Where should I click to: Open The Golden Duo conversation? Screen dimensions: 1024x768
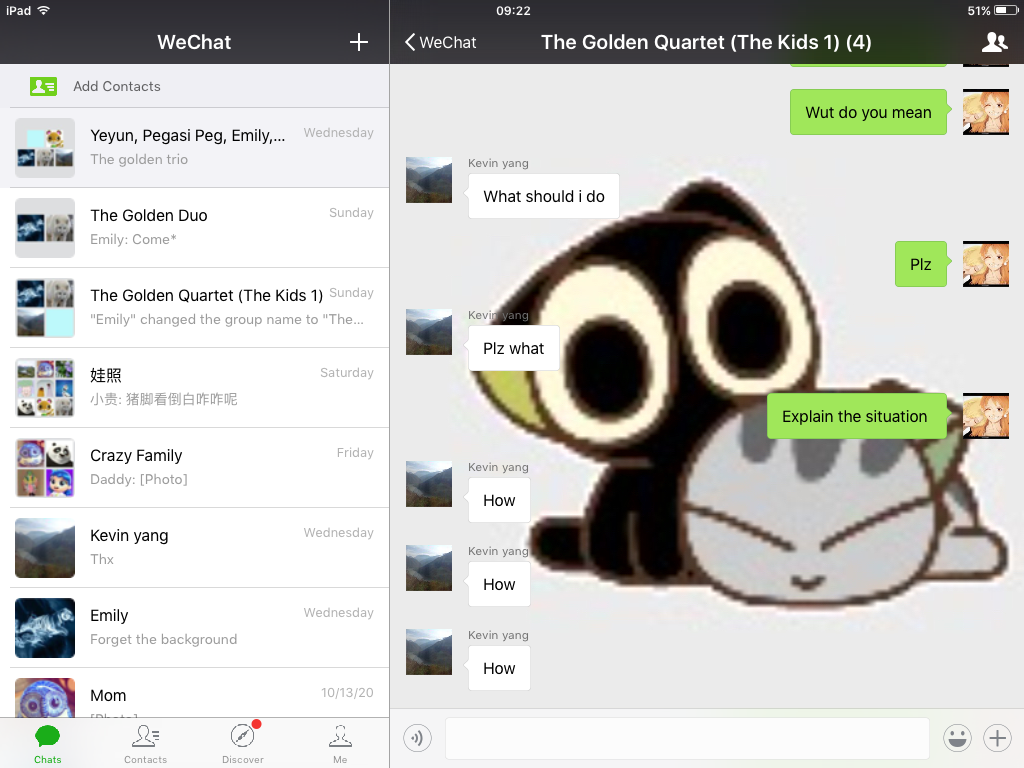coord(195,228)
